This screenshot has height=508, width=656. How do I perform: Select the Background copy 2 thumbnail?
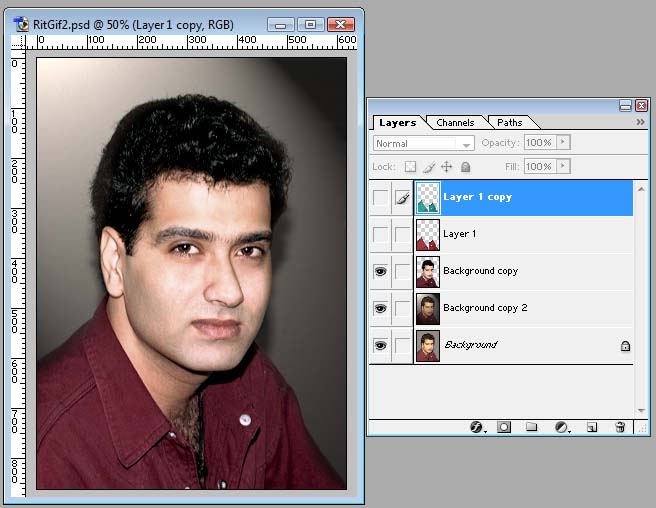pos(428,308)
